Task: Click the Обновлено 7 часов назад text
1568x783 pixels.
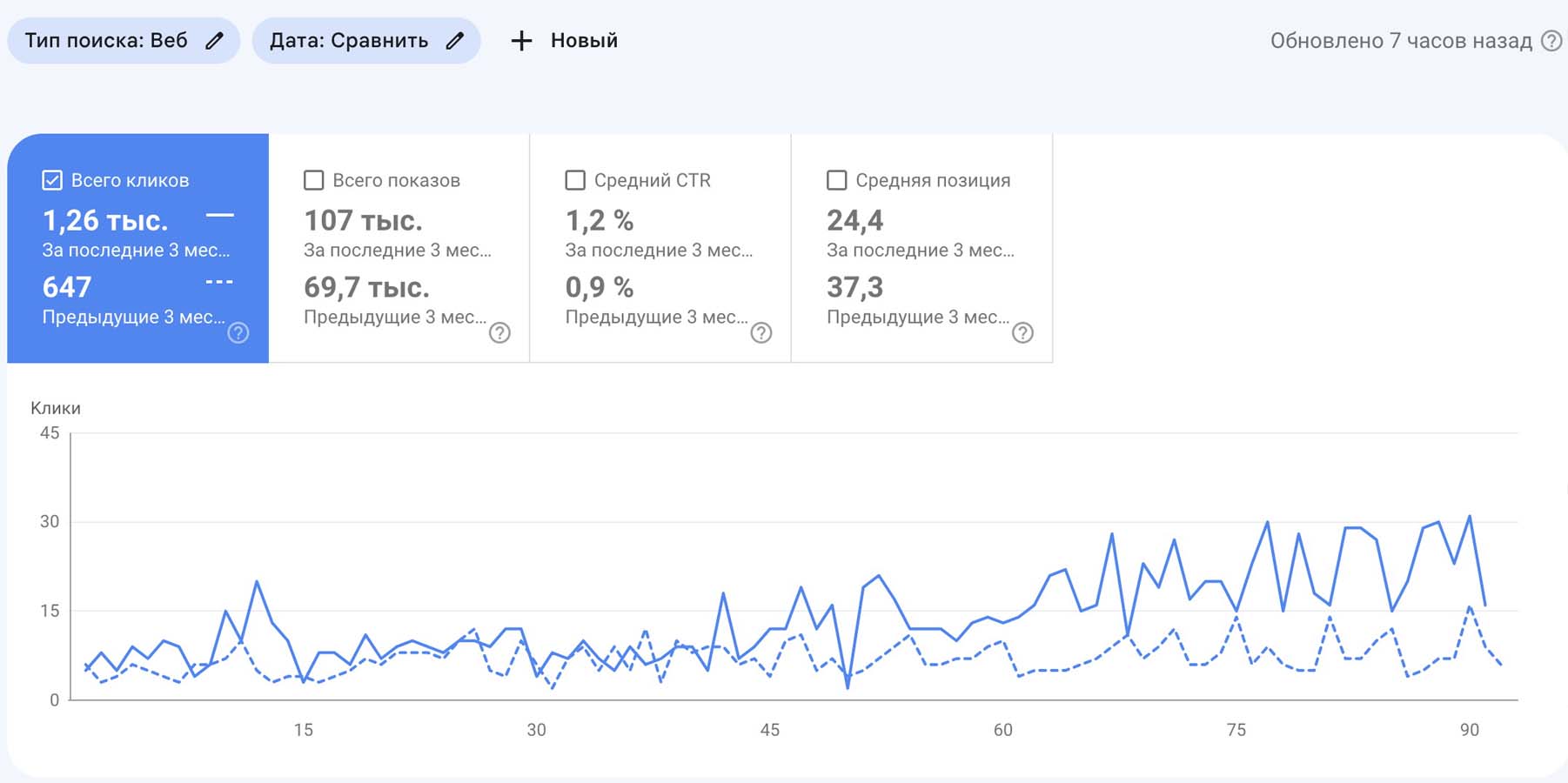Action: point(1401,41)
